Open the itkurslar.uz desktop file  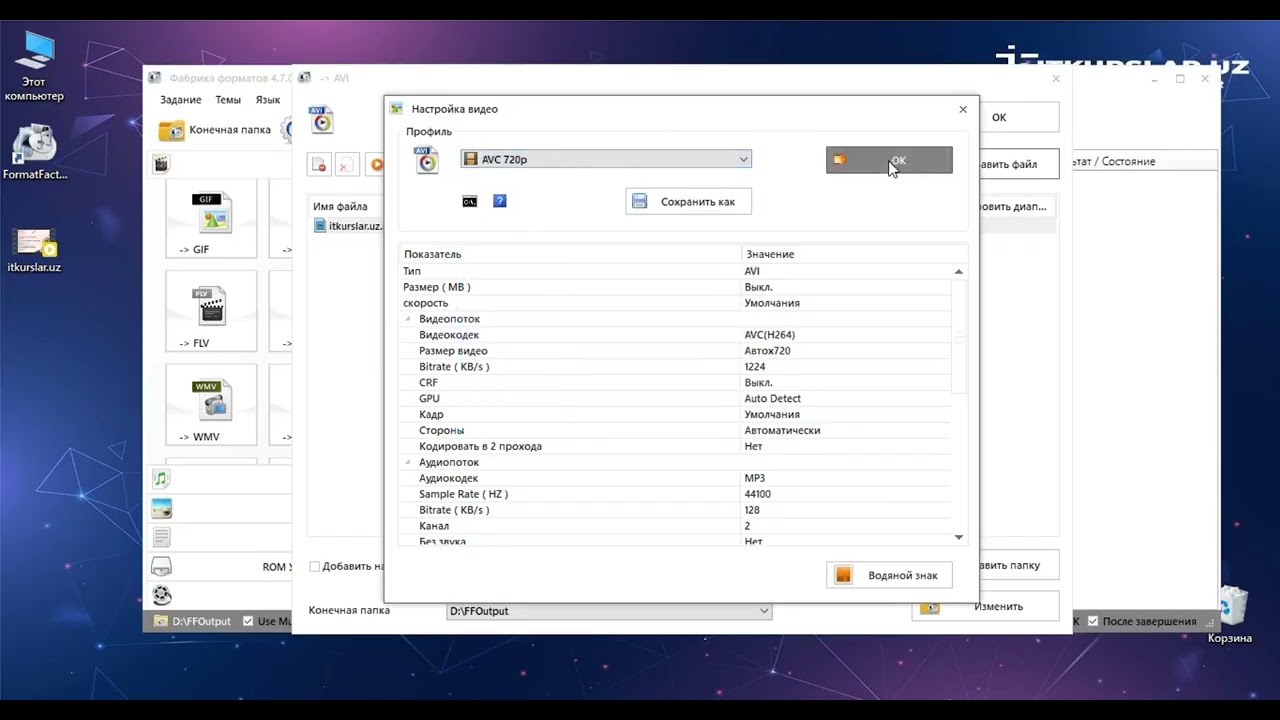[34, 251]
